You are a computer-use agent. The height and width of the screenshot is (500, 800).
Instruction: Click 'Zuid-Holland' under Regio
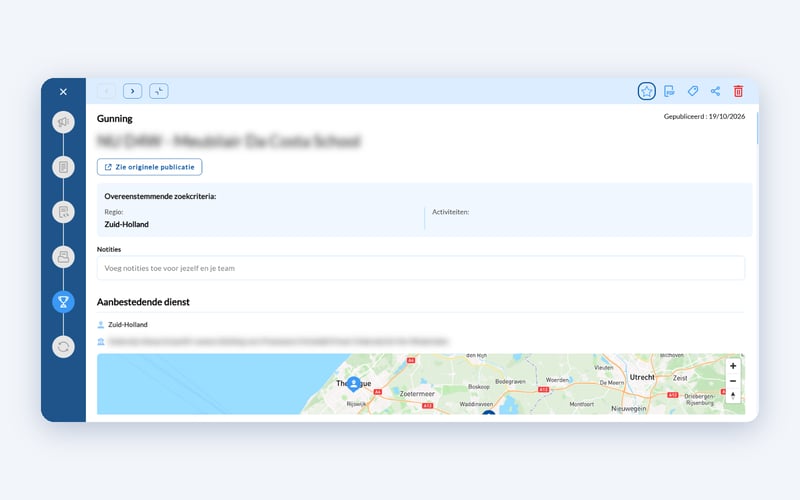tap(127, 224)
